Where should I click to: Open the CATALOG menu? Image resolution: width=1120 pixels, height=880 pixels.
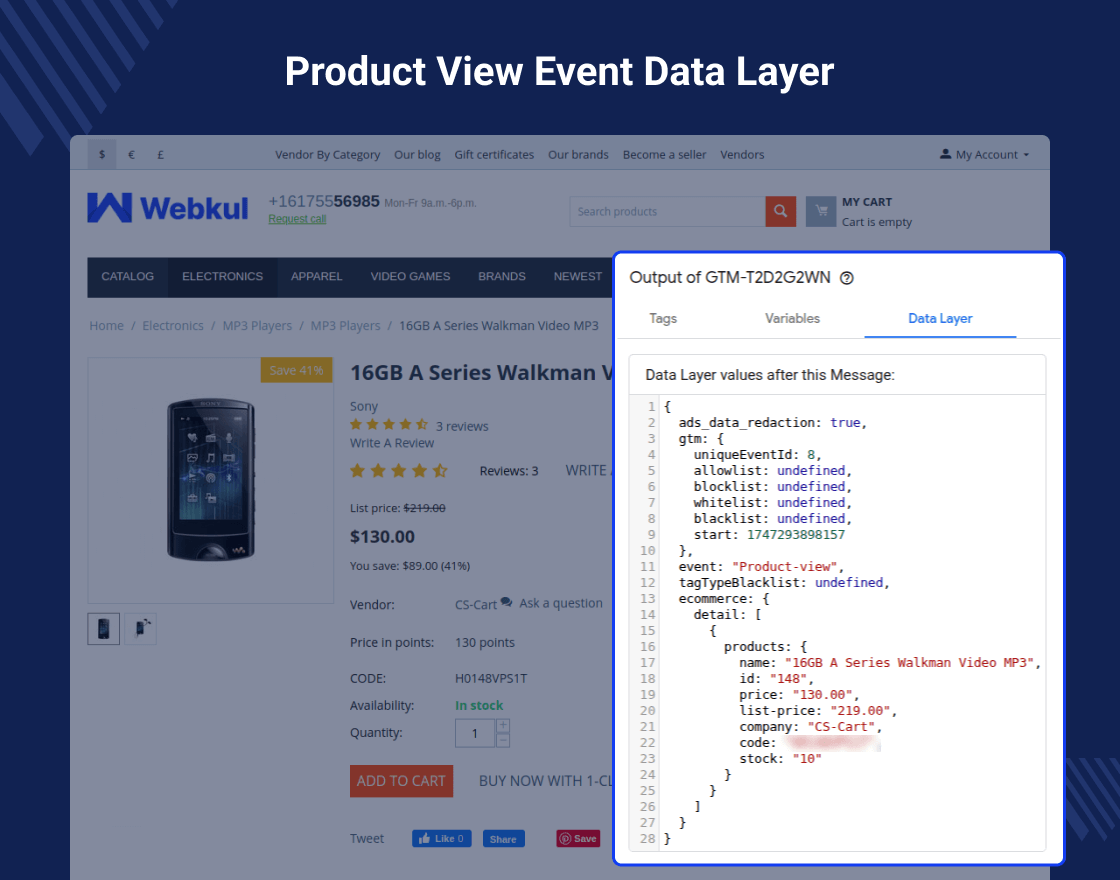(x=128, y=276)
